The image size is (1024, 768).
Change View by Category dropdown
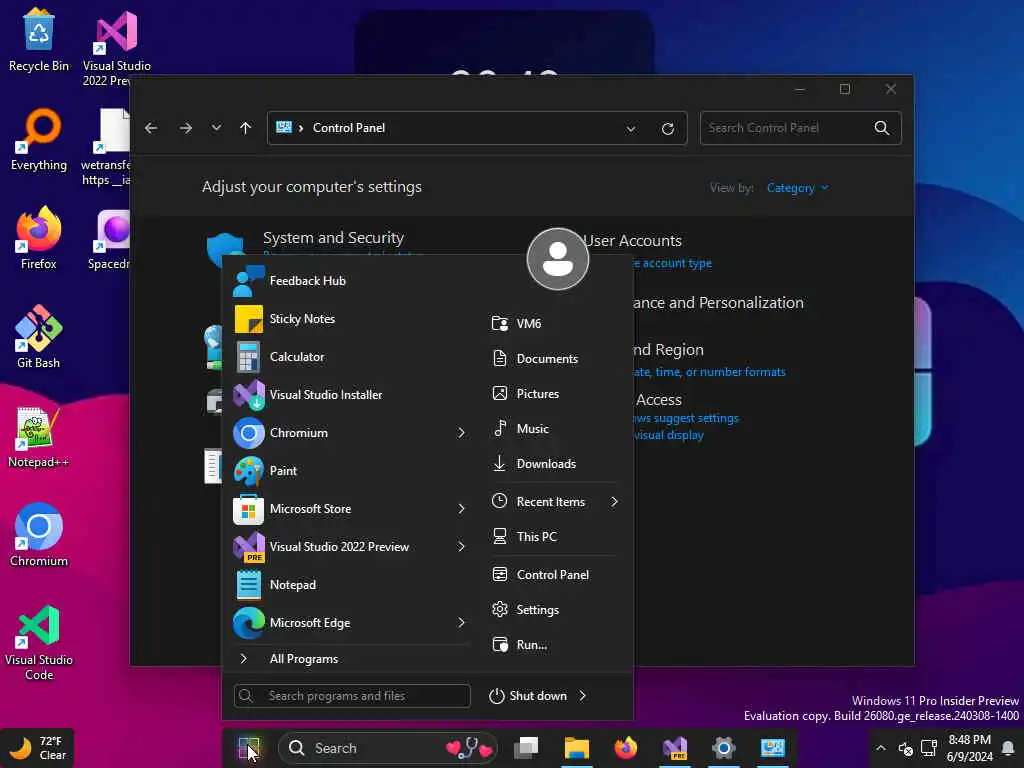(797, 188)
